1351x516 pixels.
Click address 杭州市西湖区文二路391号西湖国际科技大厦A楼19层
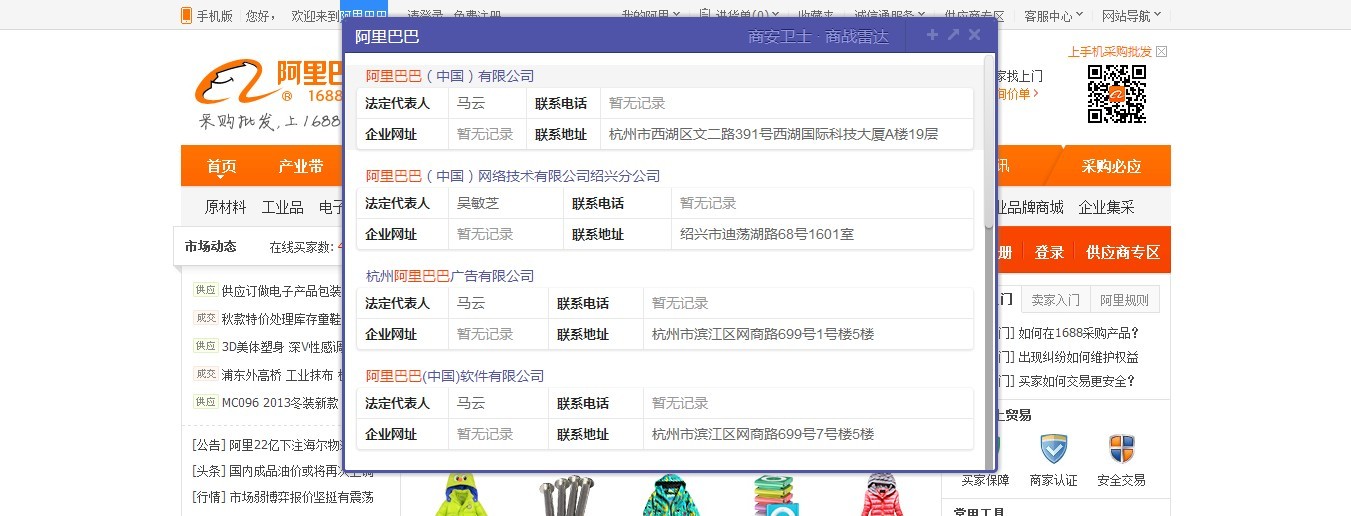(774, 134)
